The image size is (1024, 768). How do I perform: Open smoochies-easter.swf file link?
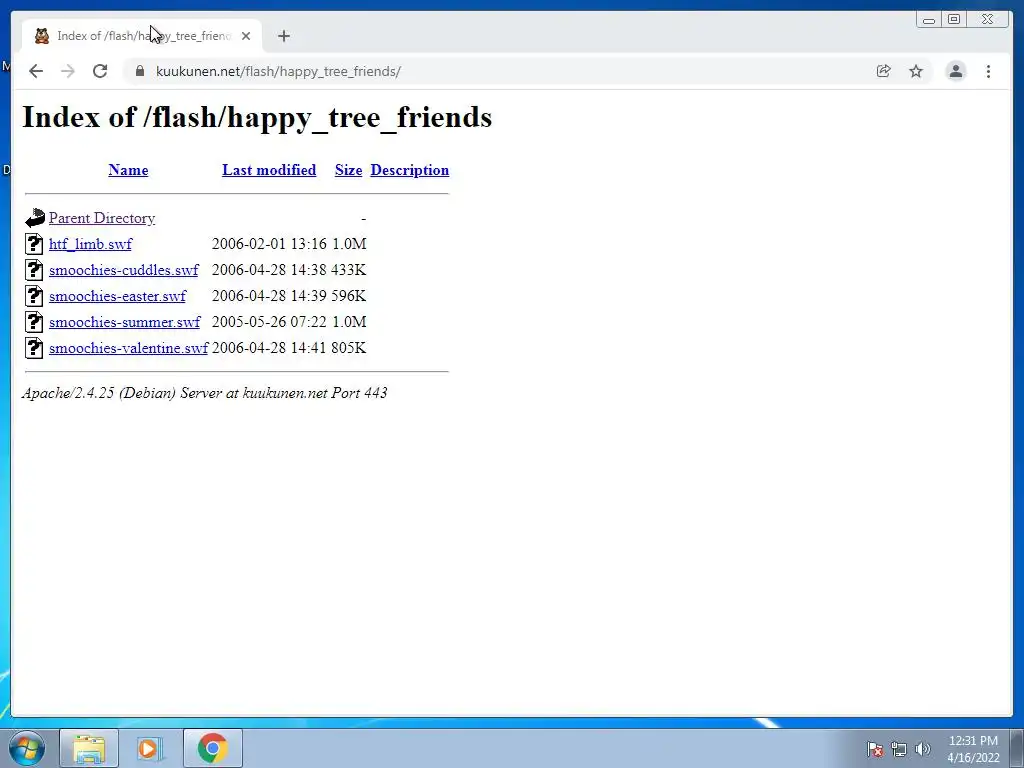(x=118, y=296)
